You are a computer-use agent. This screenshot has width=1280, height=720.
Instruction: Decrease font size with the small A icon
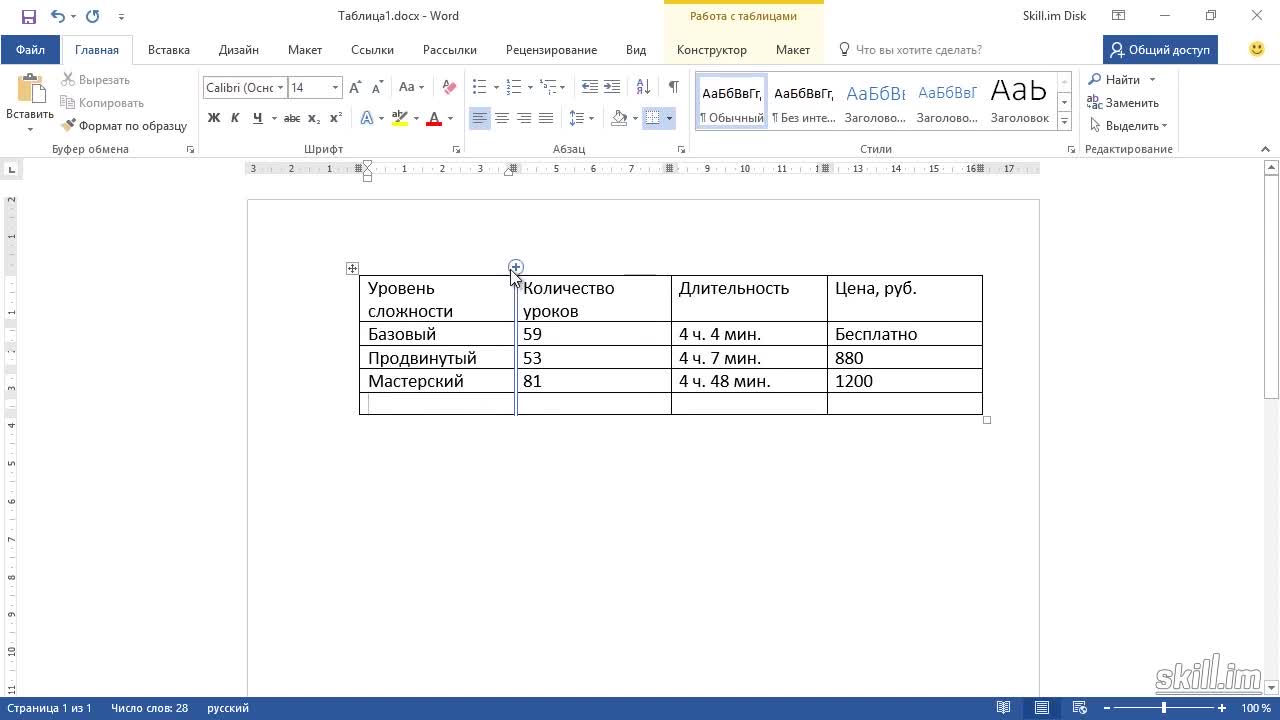coord(376,88)
